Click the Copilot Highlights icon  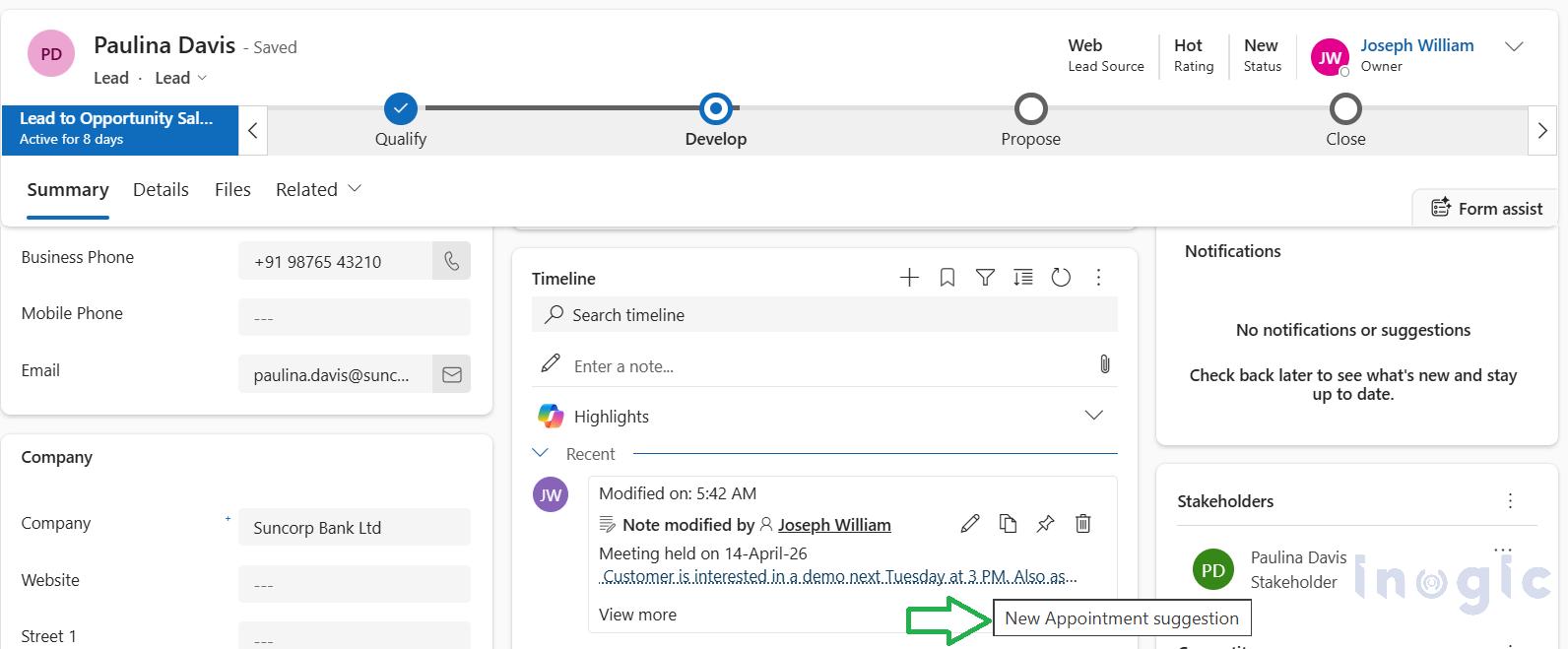[x=551, y=416]
